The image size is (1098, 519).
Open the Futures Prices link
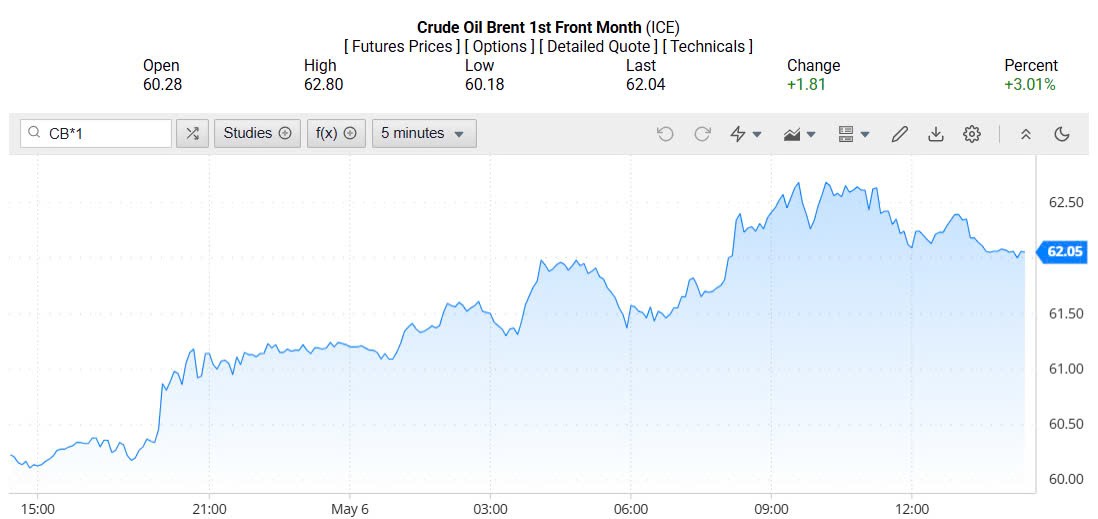point(402,46)
